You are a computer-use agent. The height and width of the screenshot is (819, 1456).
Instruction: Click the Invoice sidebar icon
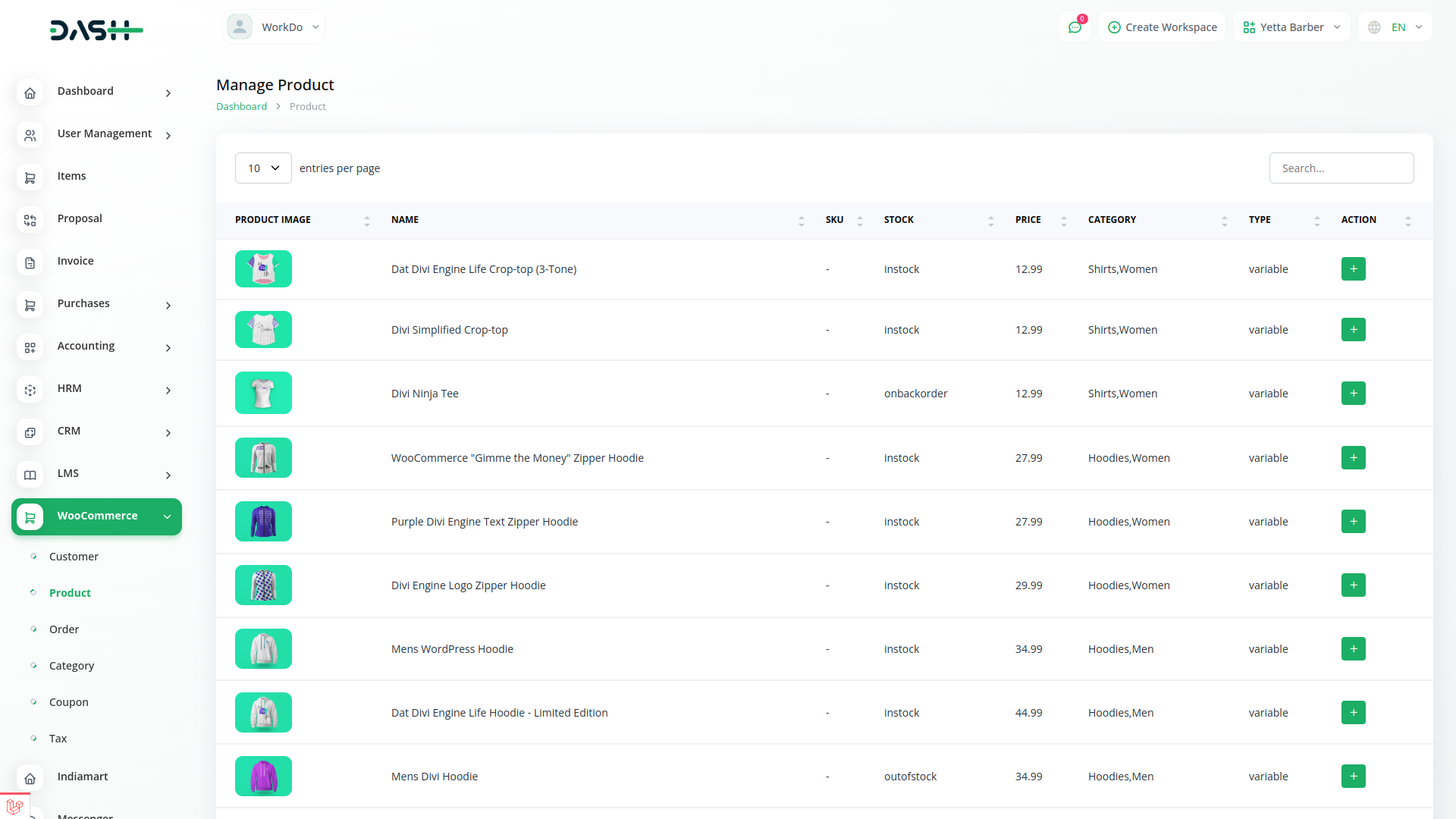(30, 262)
